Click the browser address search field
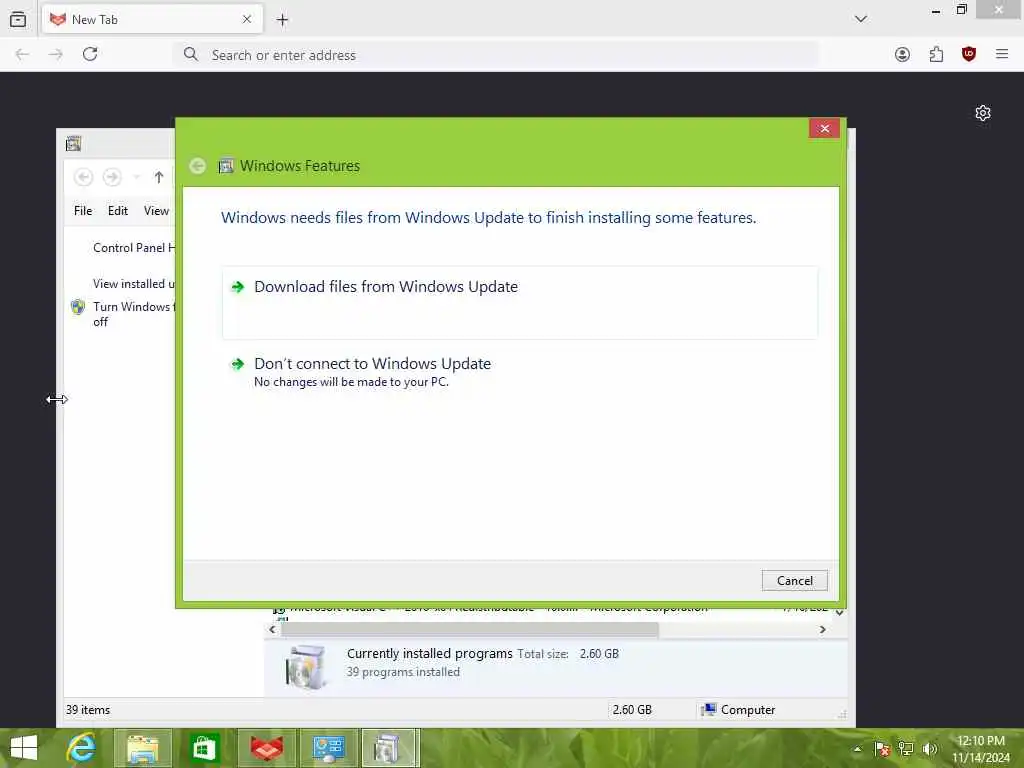This screenshot has width=1024, height=768. [x=496, y=55]
